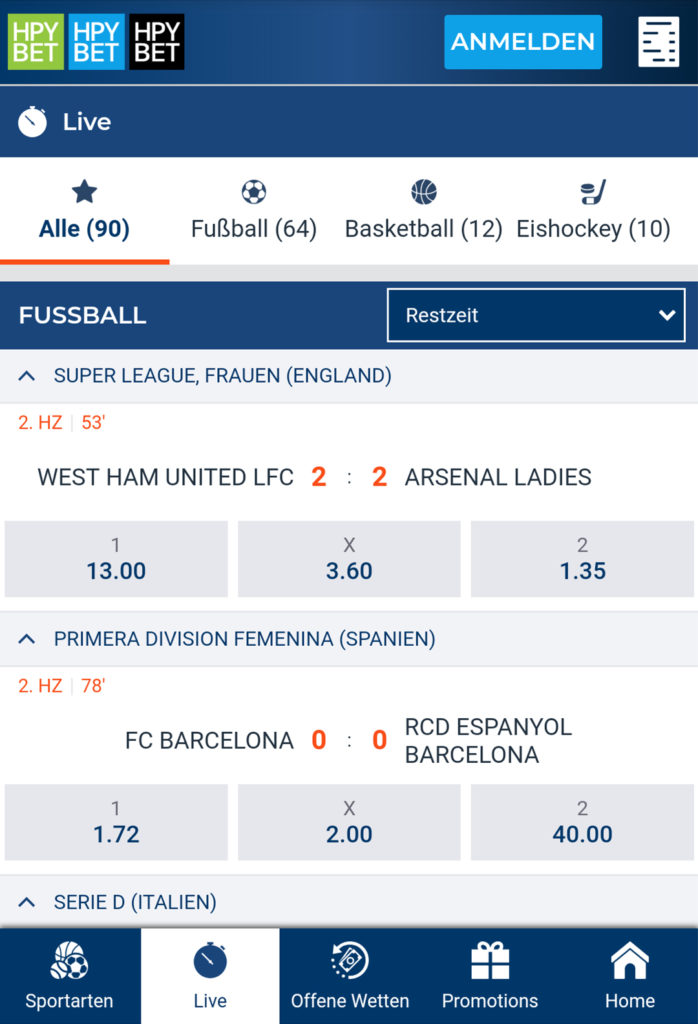The width and height of the screenshot is (698, 1024).
Task: Go to Home in bottom navigation
Action: [629, 976]
